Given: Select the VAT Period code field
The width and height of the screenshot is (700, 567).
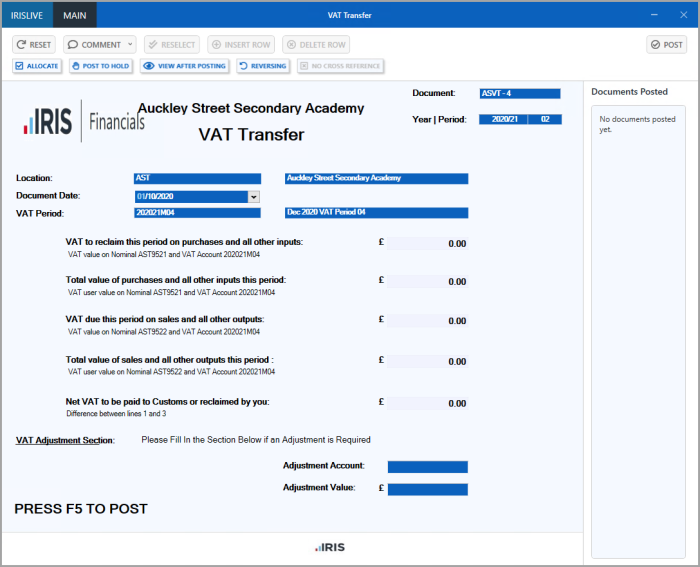Looking at the screenshot, I should (x=196, y=213).
